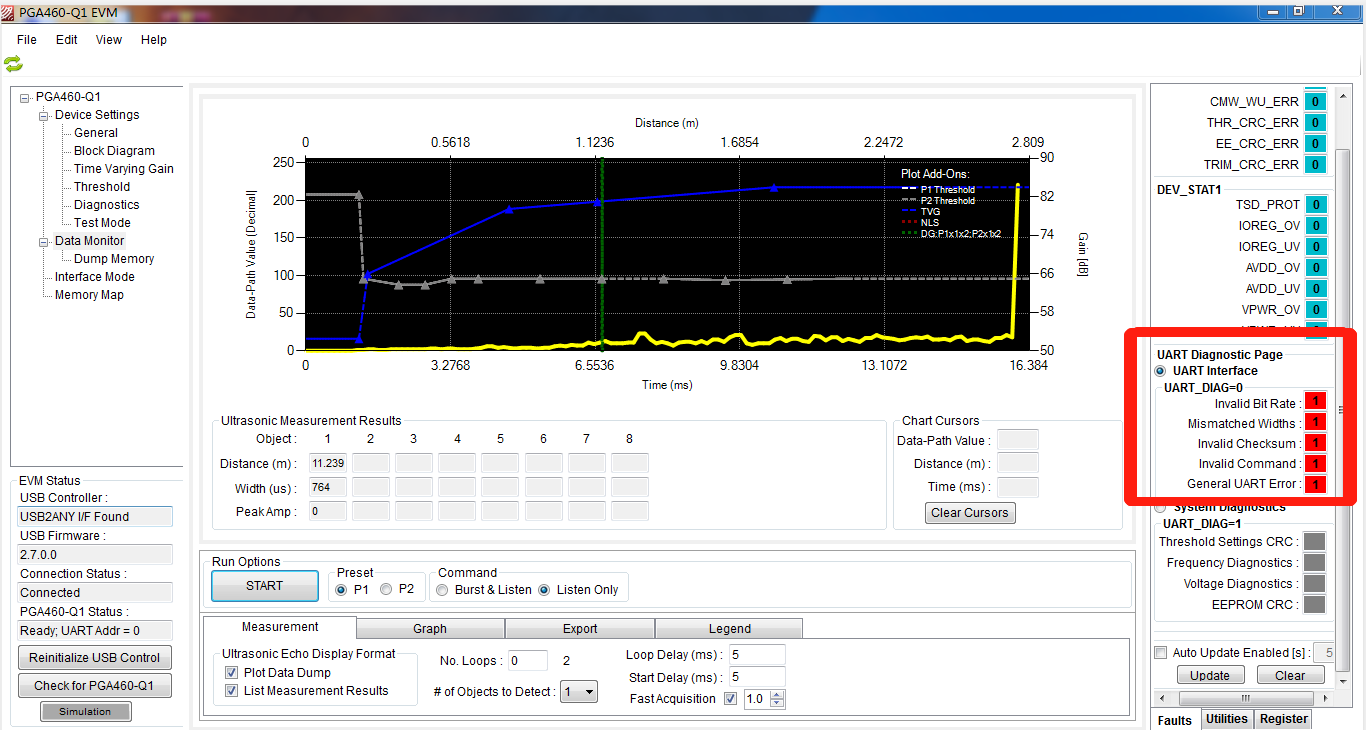Screen dimensions: 1366x730
Task: Select the Burst & Listen command
Action: (441, 589)
